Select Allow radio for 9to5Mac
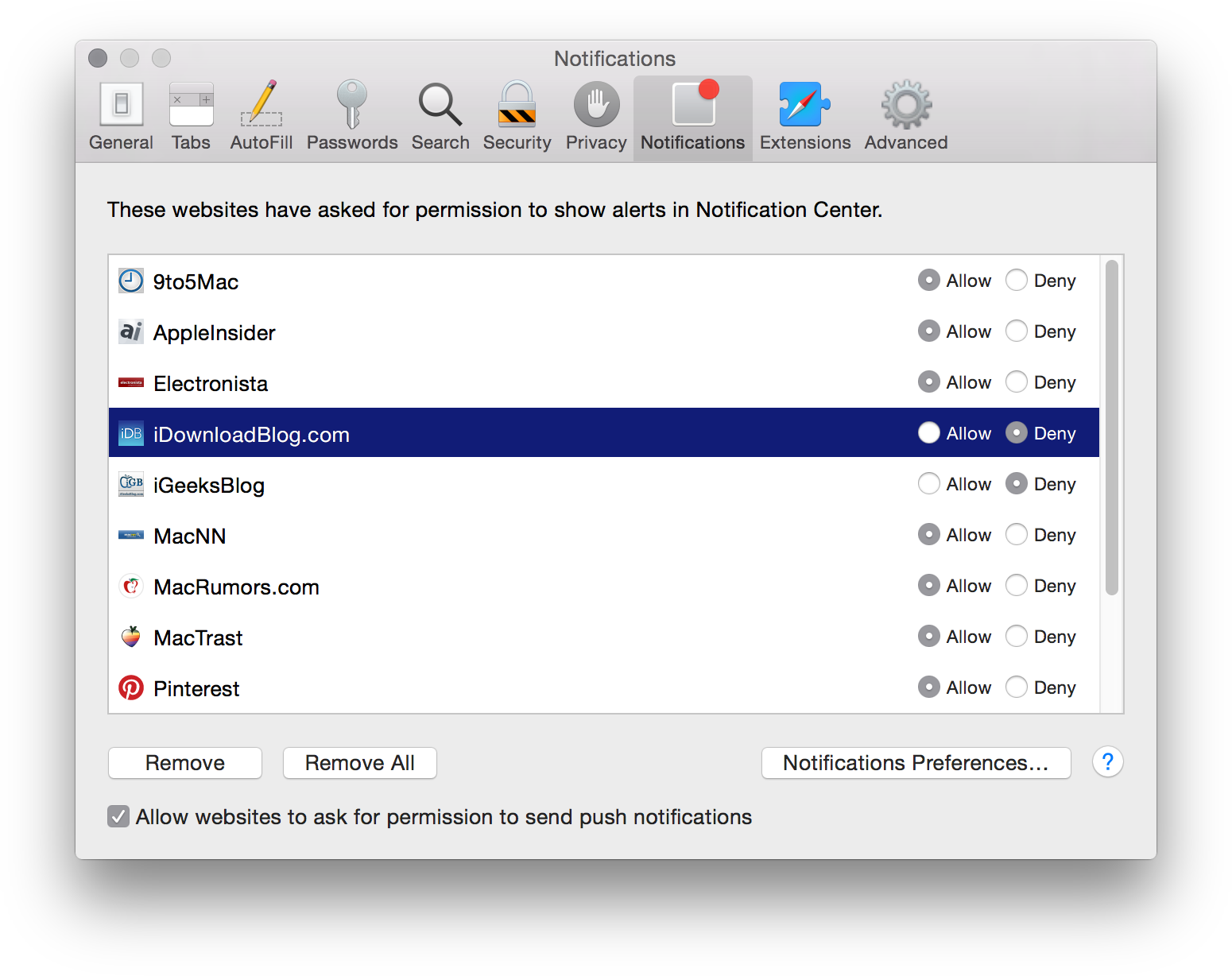Viewport: 1232px width, 976px height. pyautogui.click(x=929, y=280)
